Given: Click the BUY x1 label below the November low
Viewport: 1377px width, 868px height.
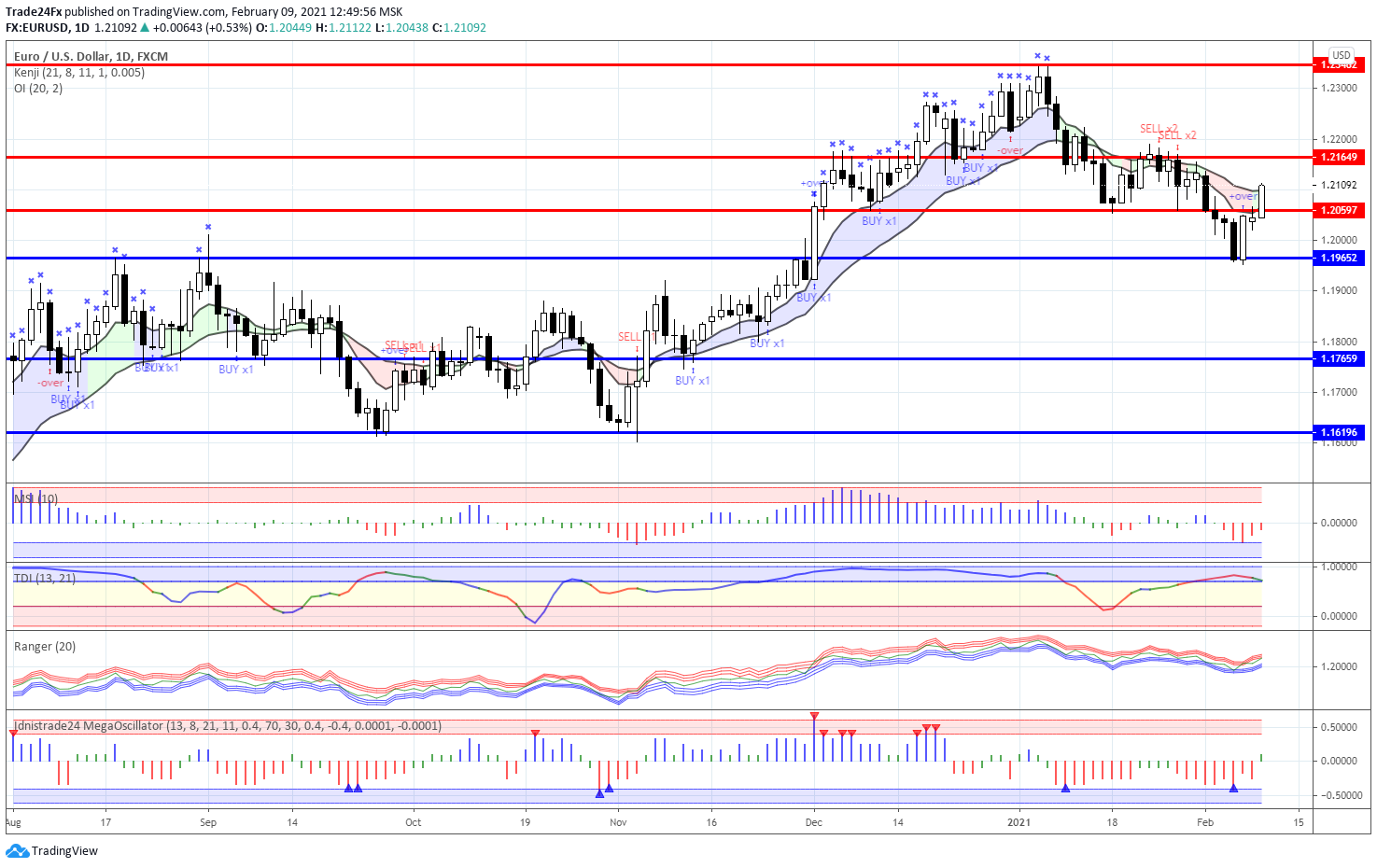Looking at the screenshot, I should click(693, 381).
